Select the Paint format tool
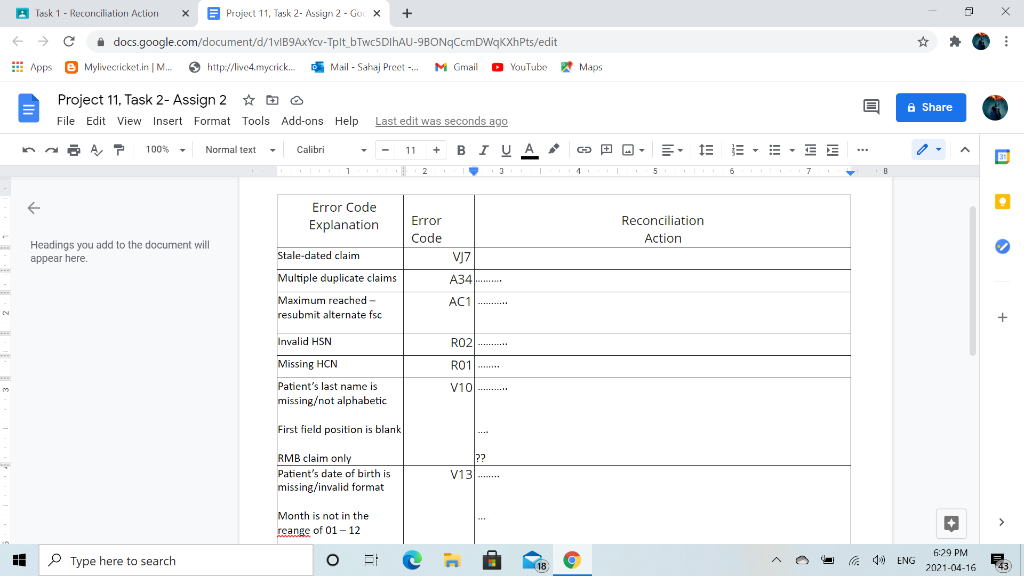Screen dimensions: 1024x576 click(x=119, y=150)
